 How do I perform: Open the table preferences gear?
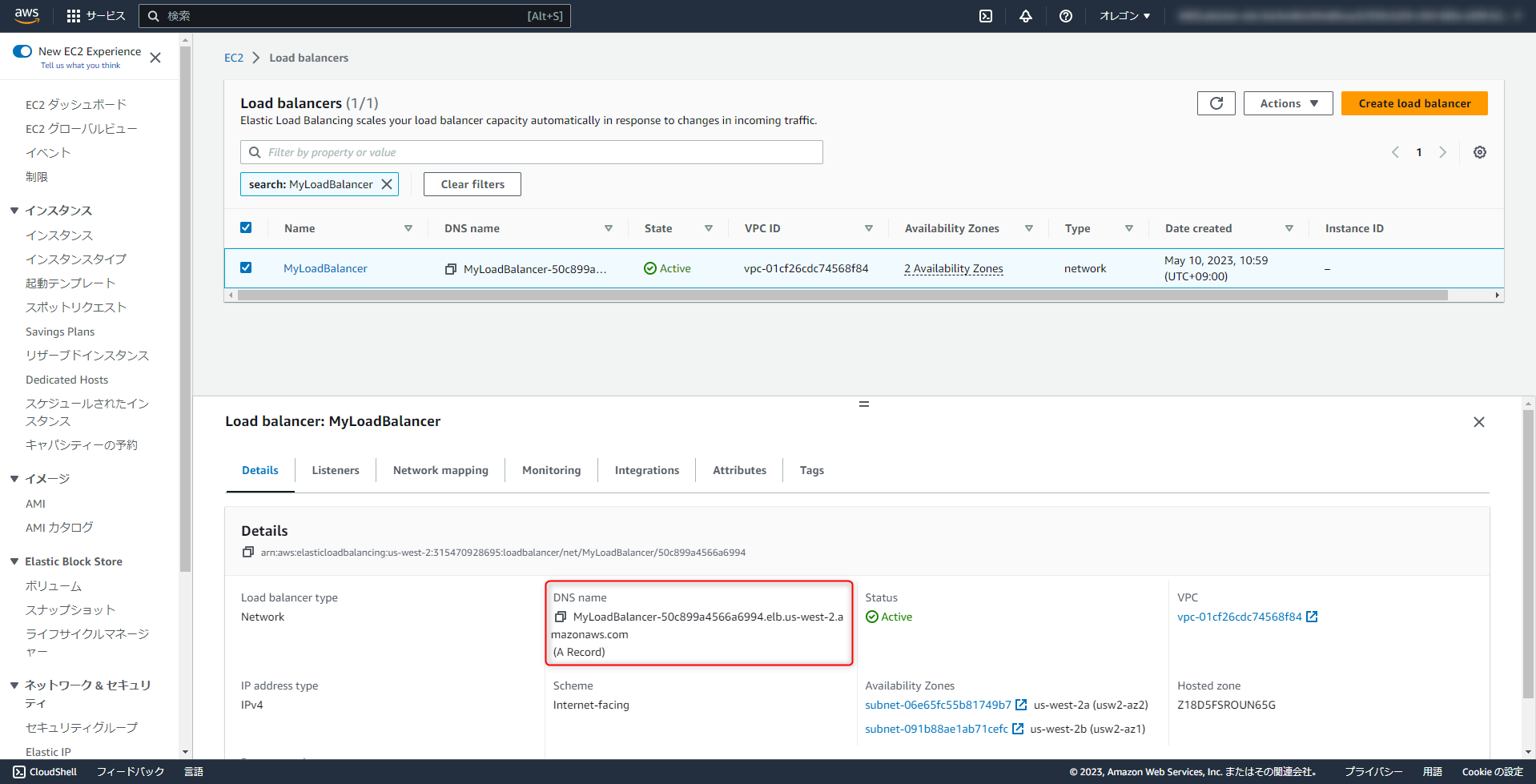point(1479,152)
